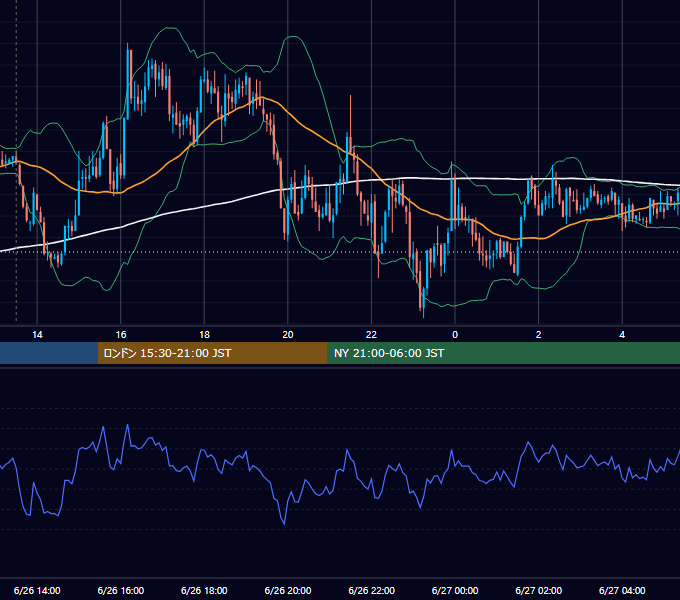Select the ロンドン 15:30-21:00 JST session bar
Image resolution: width=680 pixels, height=600 pixels.
[x=212, y=353]
